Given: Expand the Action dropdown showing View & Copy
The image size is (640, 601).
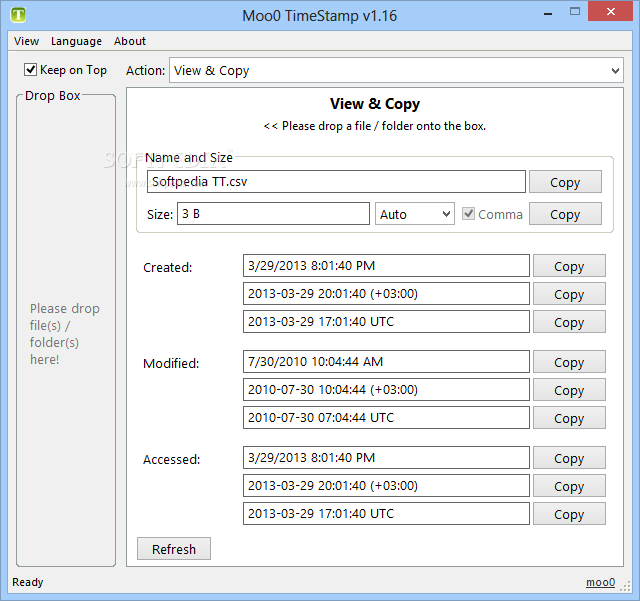Looking at the screenshot, I should coord(396,71).
